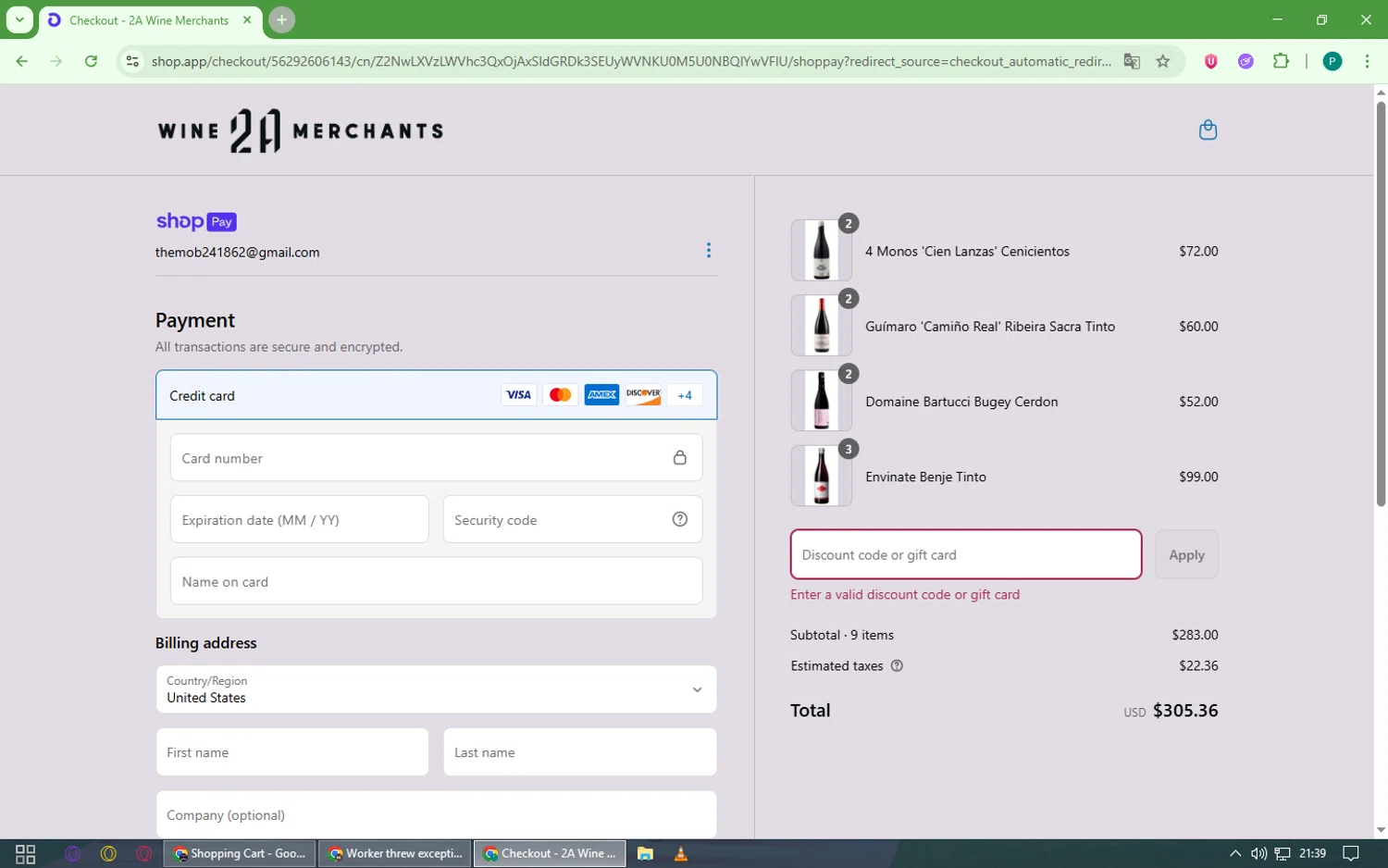Go back with browser back arrow
1388x868 pixels.
pyautogui.click(x=22, y=61)
